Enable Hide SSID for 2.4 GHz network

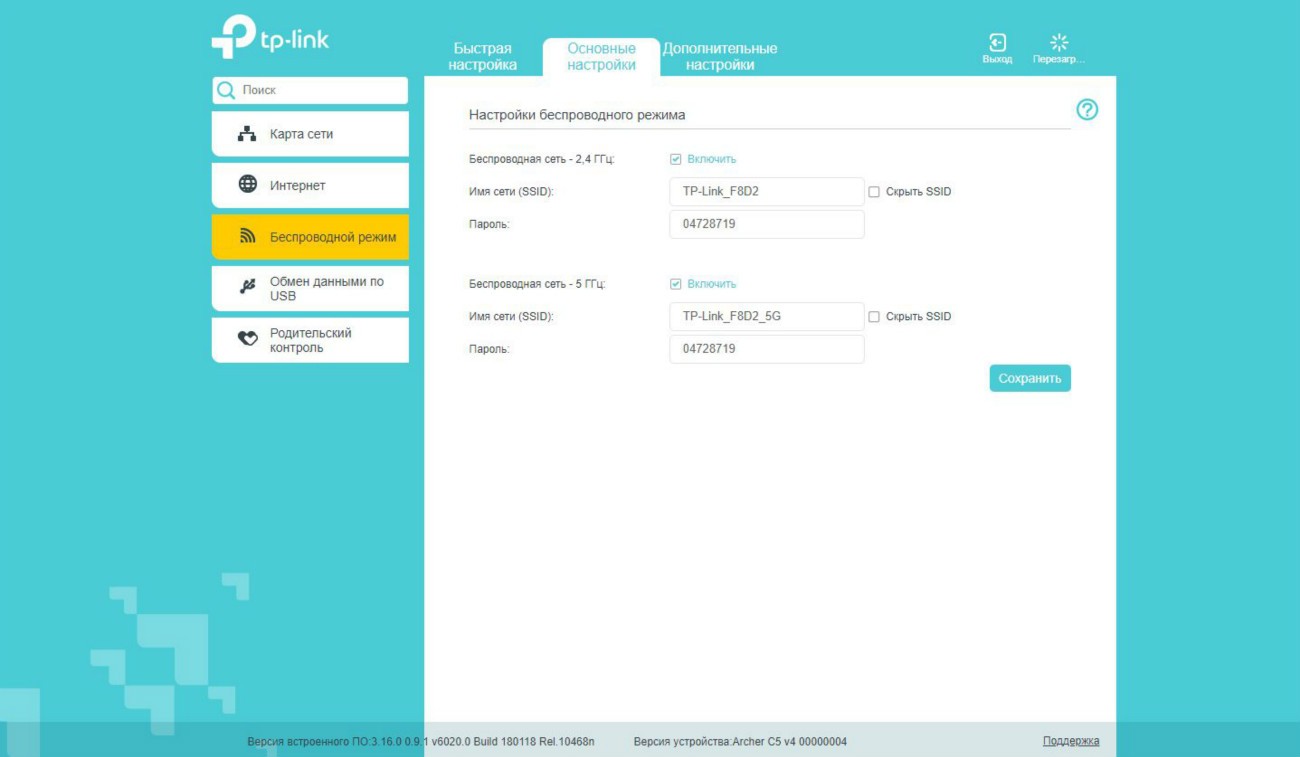tap(874, 192)
